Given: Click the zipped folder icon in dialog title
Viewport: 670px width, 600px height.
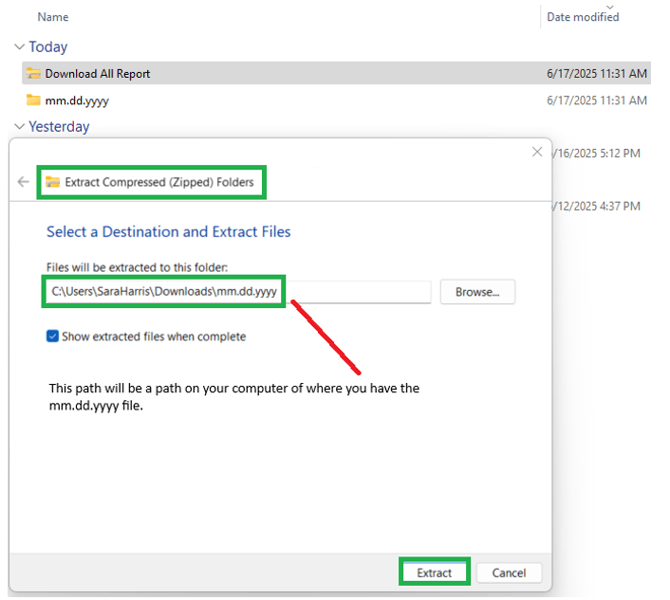Looking at the screenshot, I should click(x=53, y=182).
